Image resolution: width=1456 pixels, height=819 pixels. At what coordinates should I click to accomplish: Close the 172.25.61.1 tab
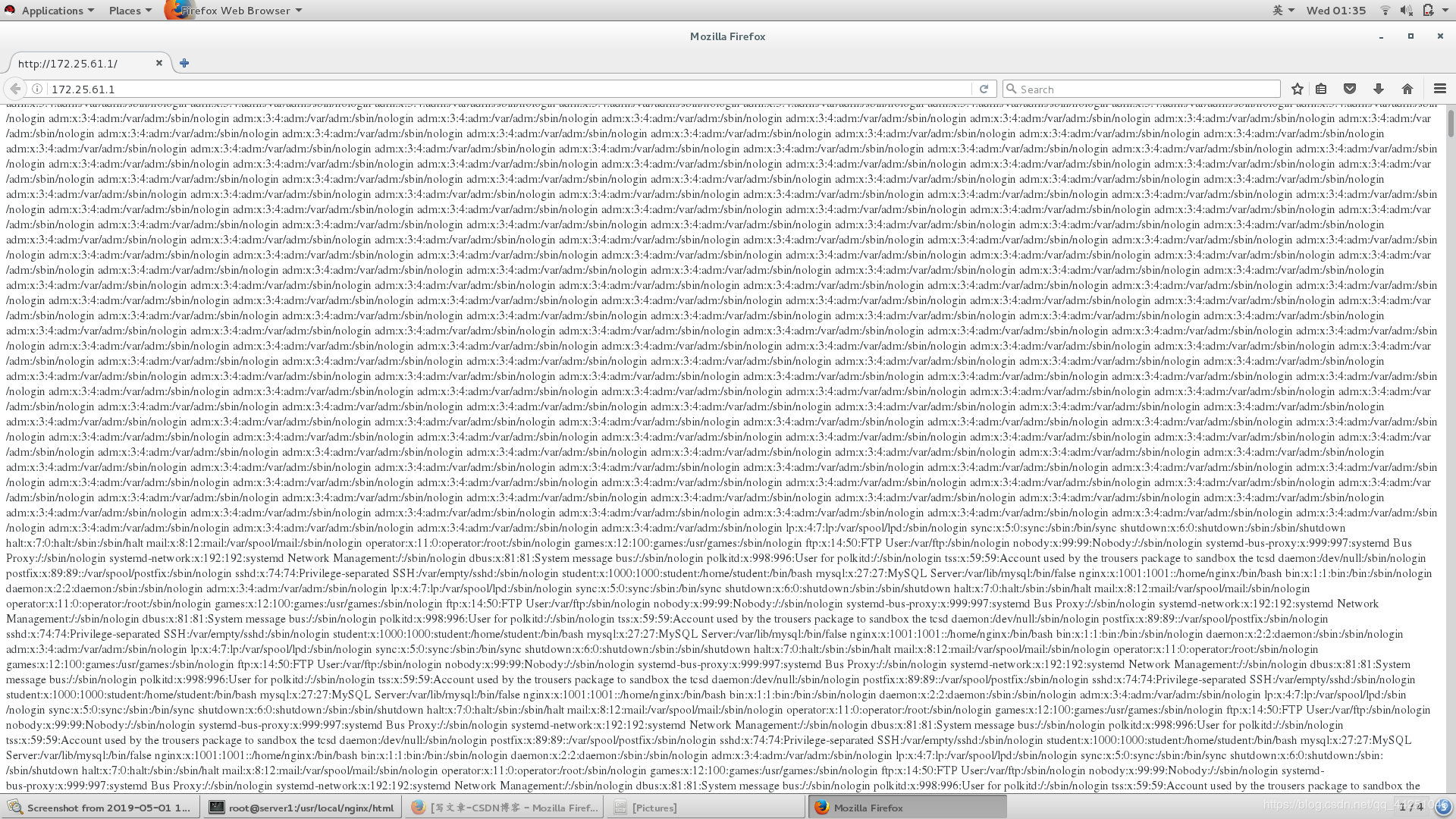pyautogui.click(x=158, y=63)
